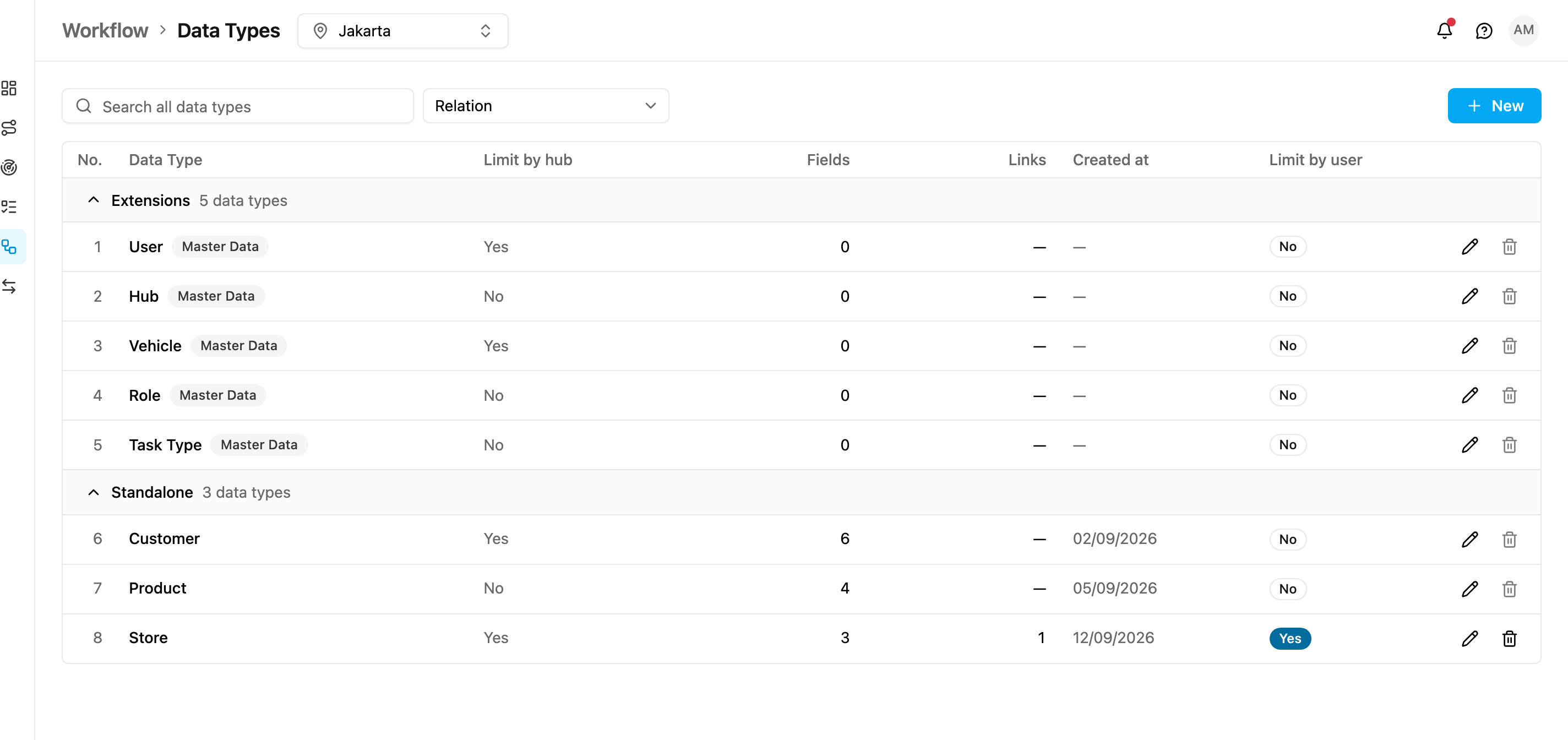Viewport: 1568px width, 740px height.
Task: Open the route flow icon in sidebar
Action: pyautogui.click(x=9, y=128)
